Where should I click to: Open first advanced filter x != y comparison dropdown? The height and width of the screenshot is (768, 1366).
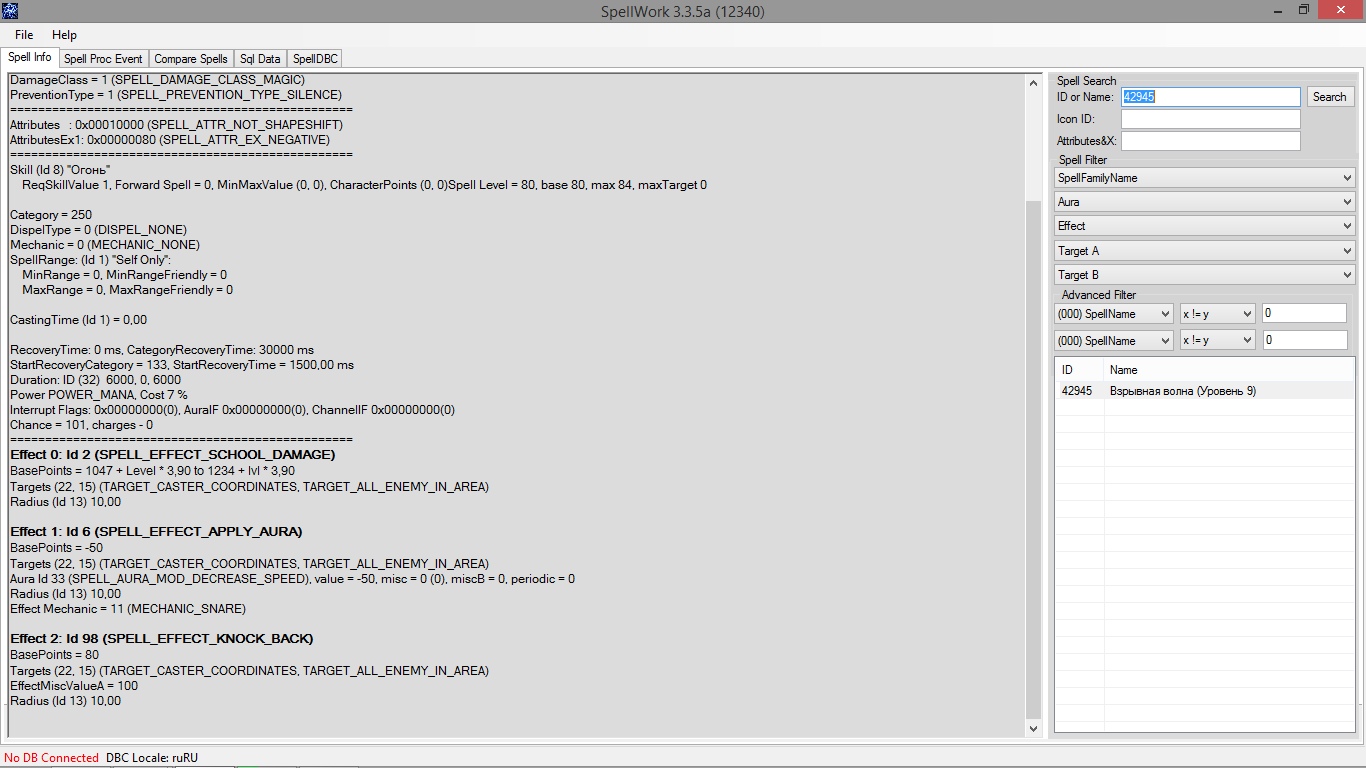coord(1217,314)
